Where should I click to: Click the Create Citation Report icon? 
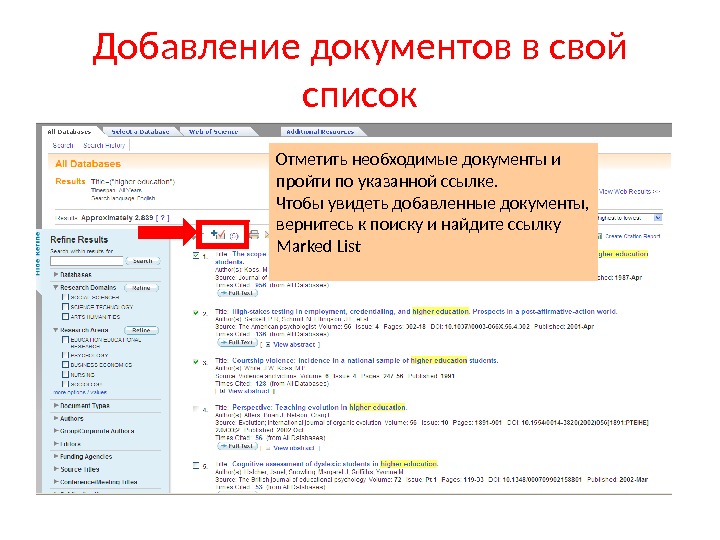click(x=599, y=236)
